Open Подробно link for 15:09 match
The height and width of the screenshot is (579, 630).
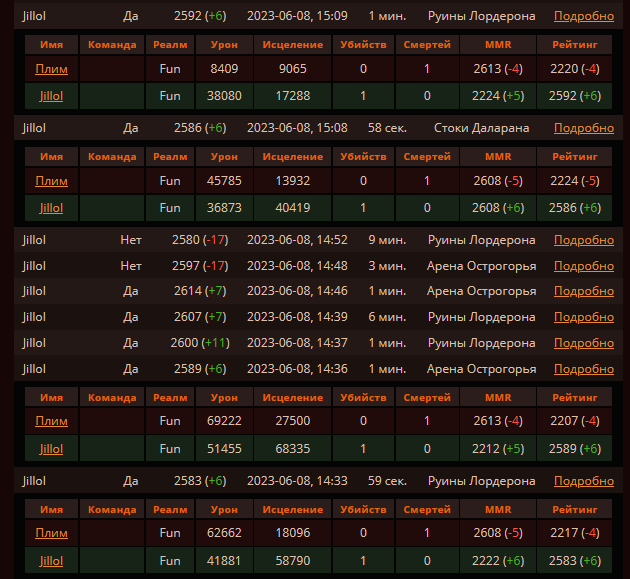(x=584, y=16)
